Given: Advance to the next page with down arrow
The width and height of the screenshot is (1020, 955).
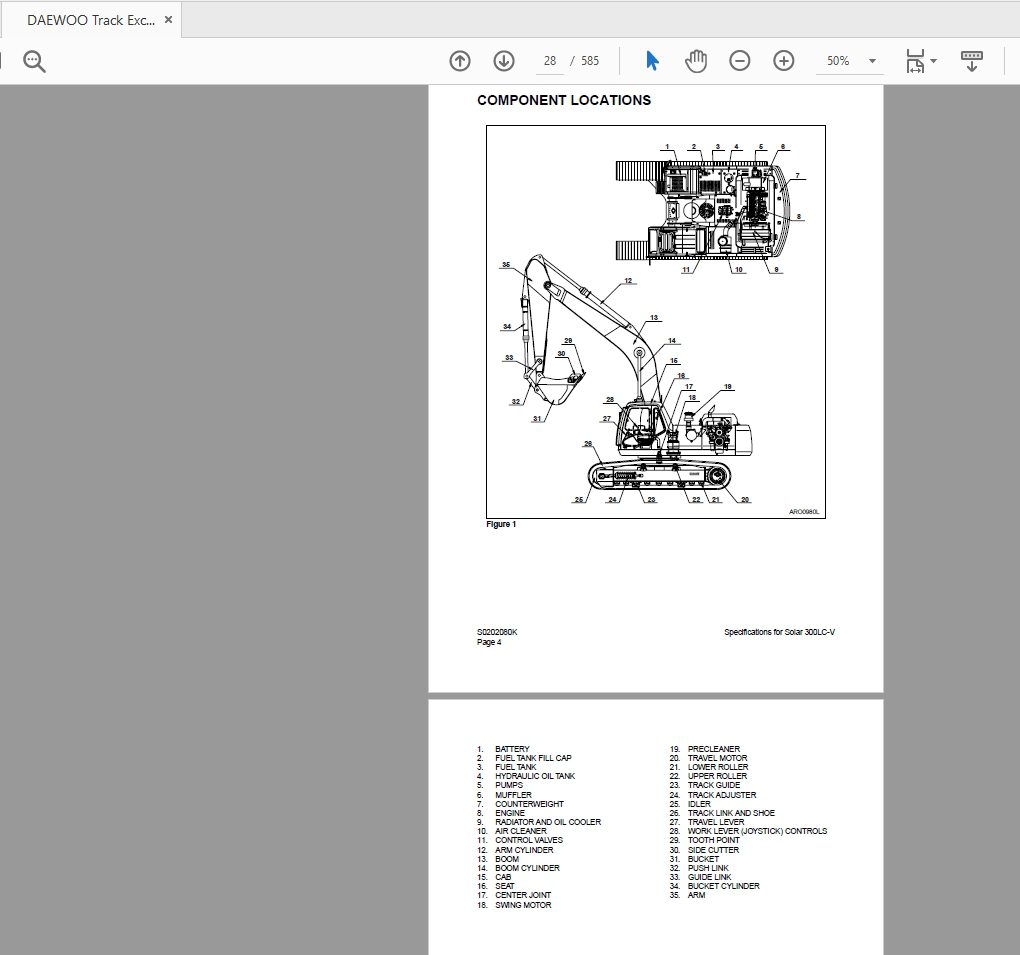Looking at the screenshot, I should 504,61.
